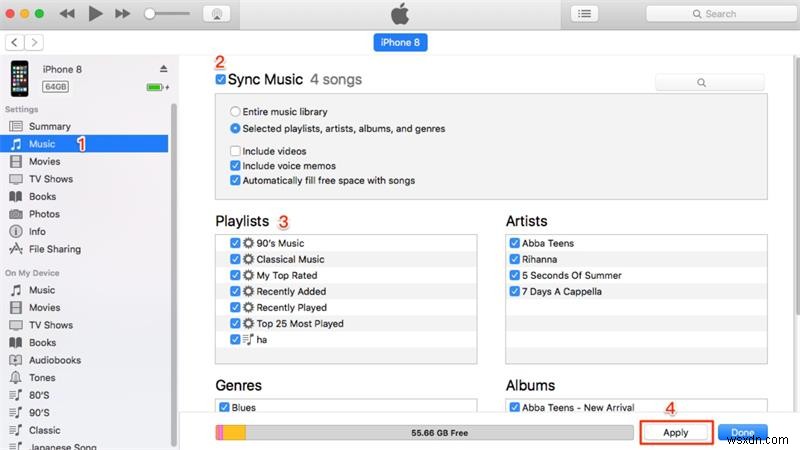
Task: Uncheck 5 Seconds Of Summer artist
Action: (514, 275)
